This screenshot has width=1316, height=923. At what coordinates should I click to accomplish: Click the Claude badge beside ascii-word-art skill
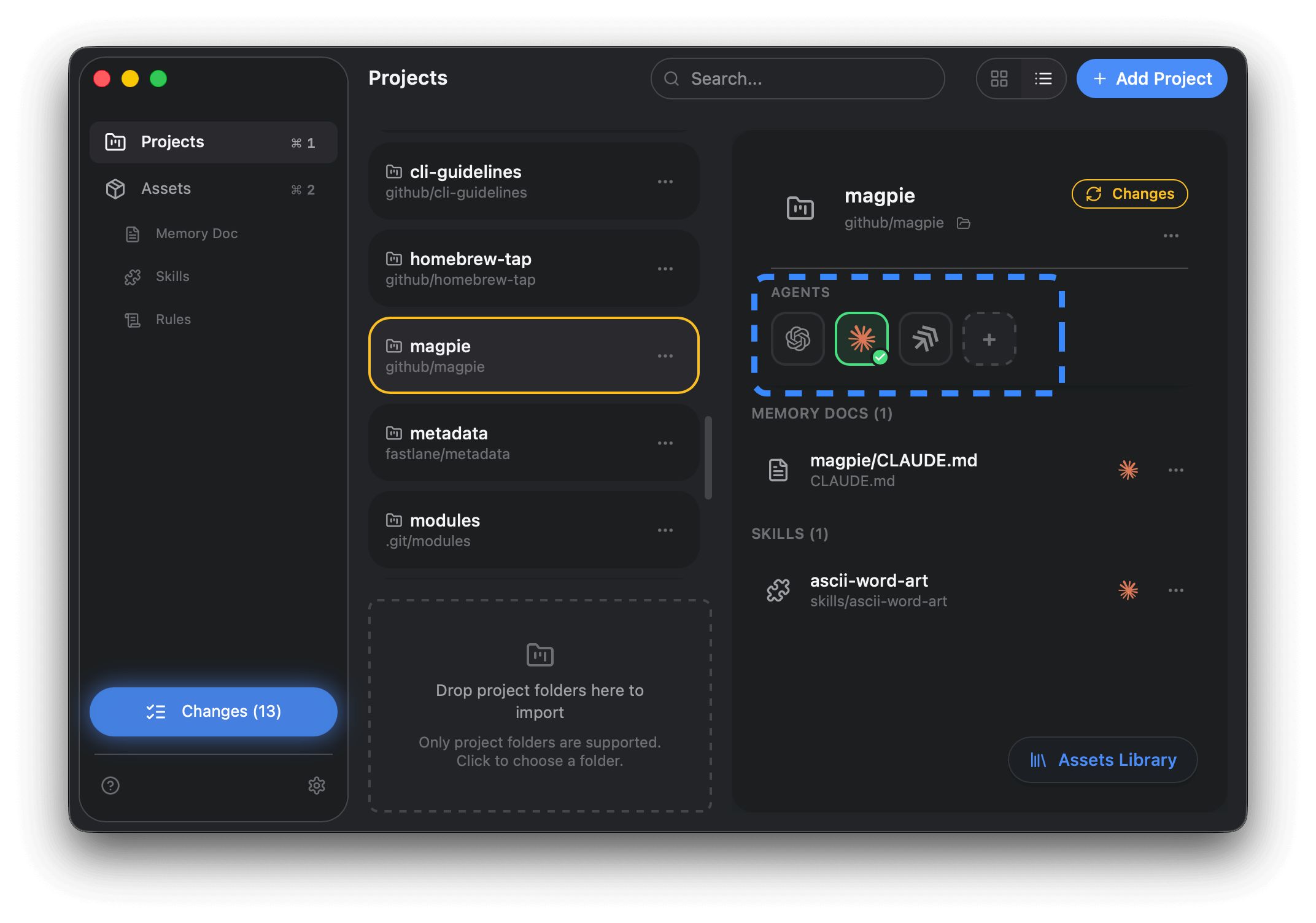coord(1128,590)
